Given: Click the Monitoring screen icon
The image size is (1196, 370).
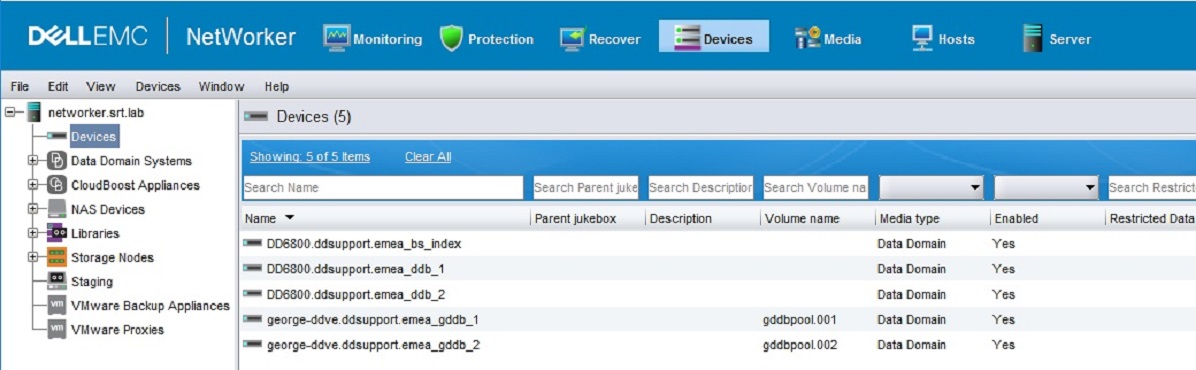Looking at the screenshot, I should point(336,38).
